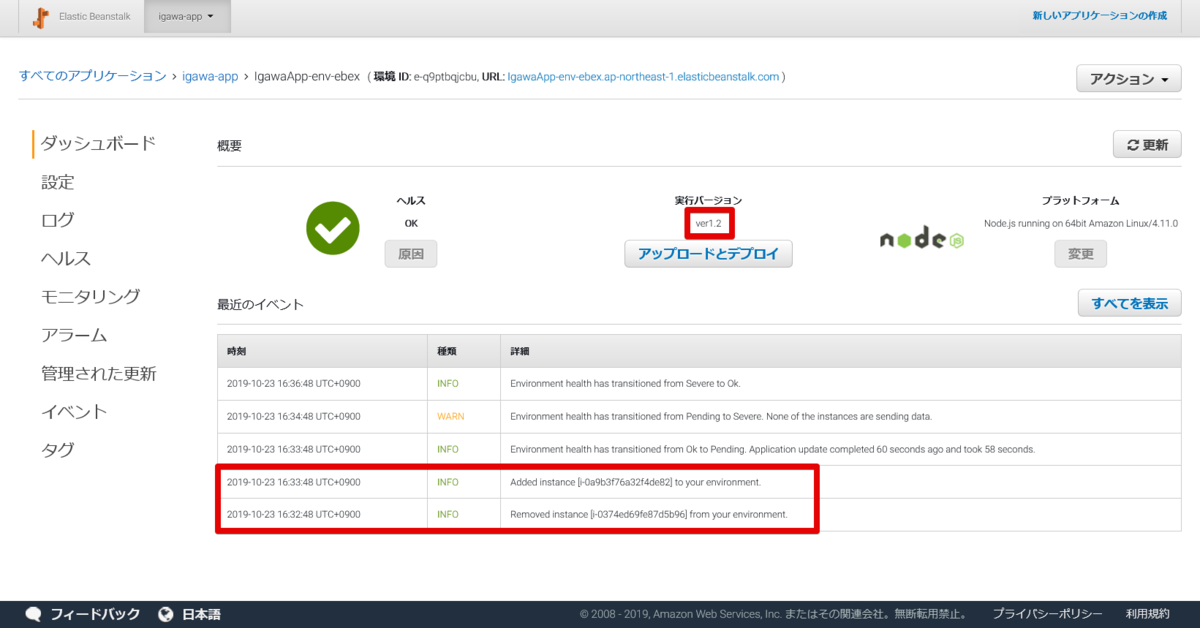Click the アップロードとデプロイ button
This screenshot has width=1200, height=628.
click(x=708, y=254)
